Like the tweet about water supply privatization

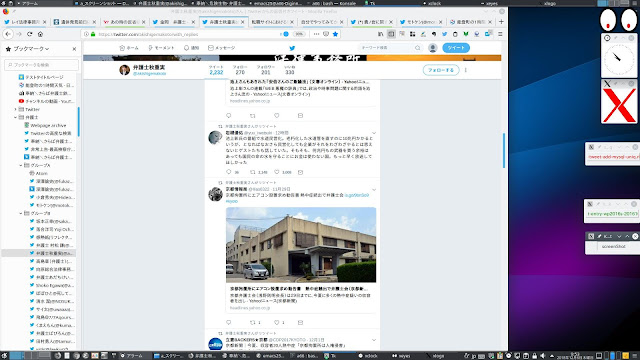[276, 172]
